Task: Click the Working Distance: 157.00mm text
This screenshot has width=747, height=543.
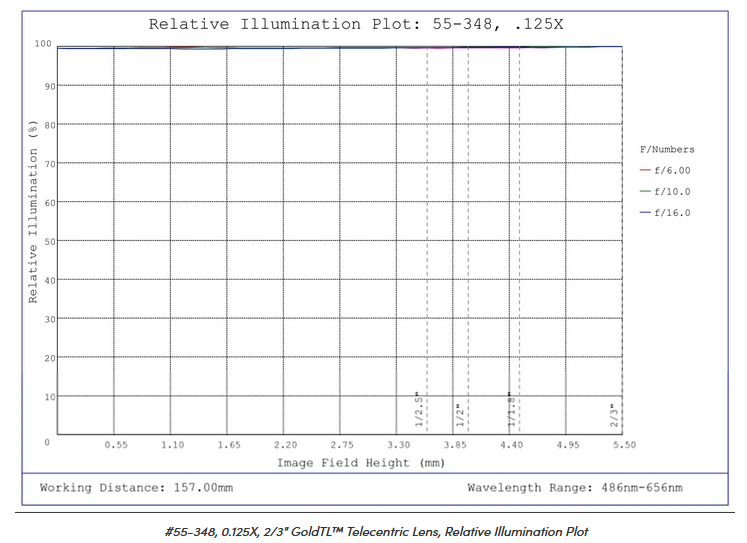Action: click(x=136, y=488)
